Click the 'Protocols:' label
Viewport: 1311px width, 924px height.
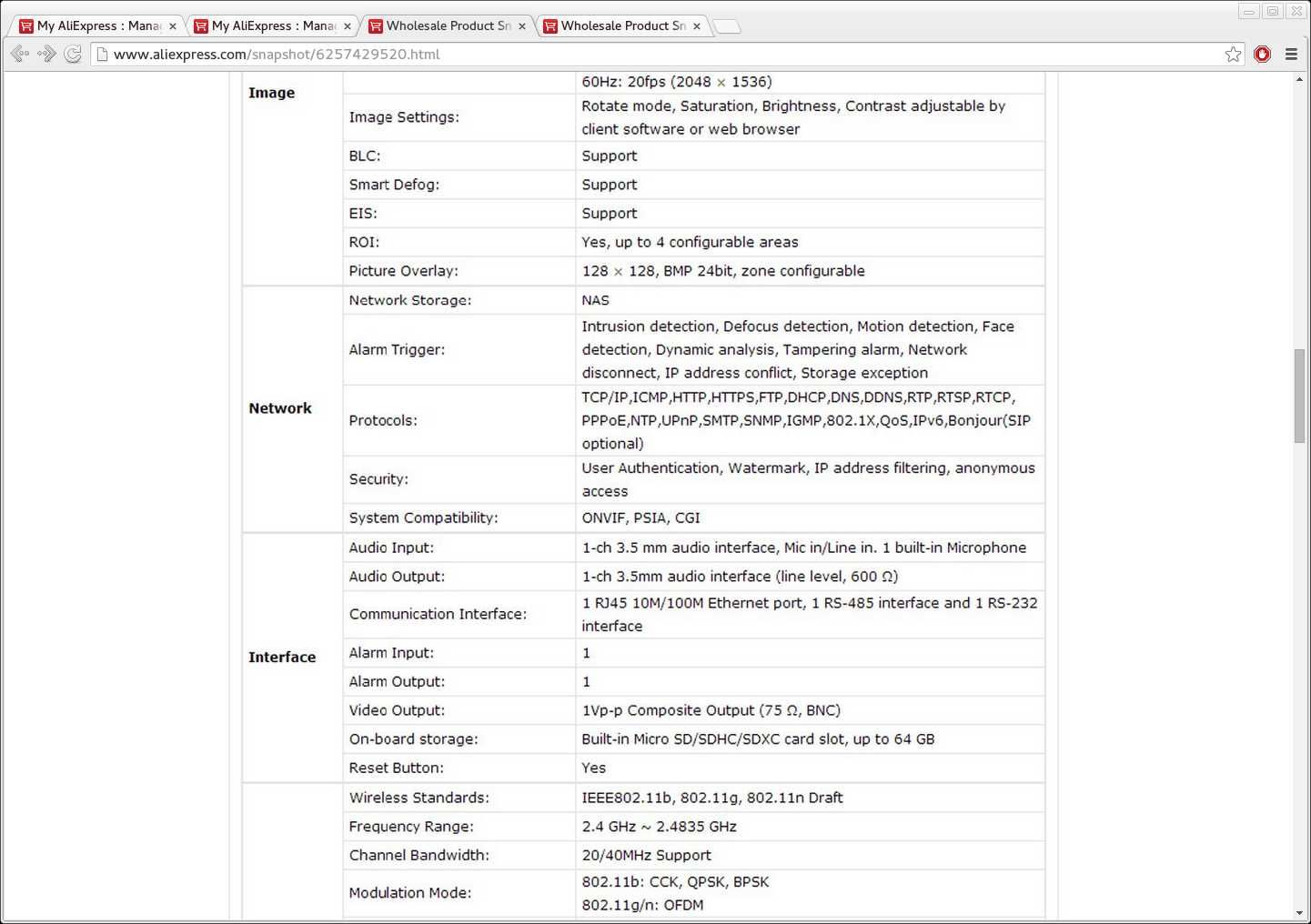click(x=383, y=420)
